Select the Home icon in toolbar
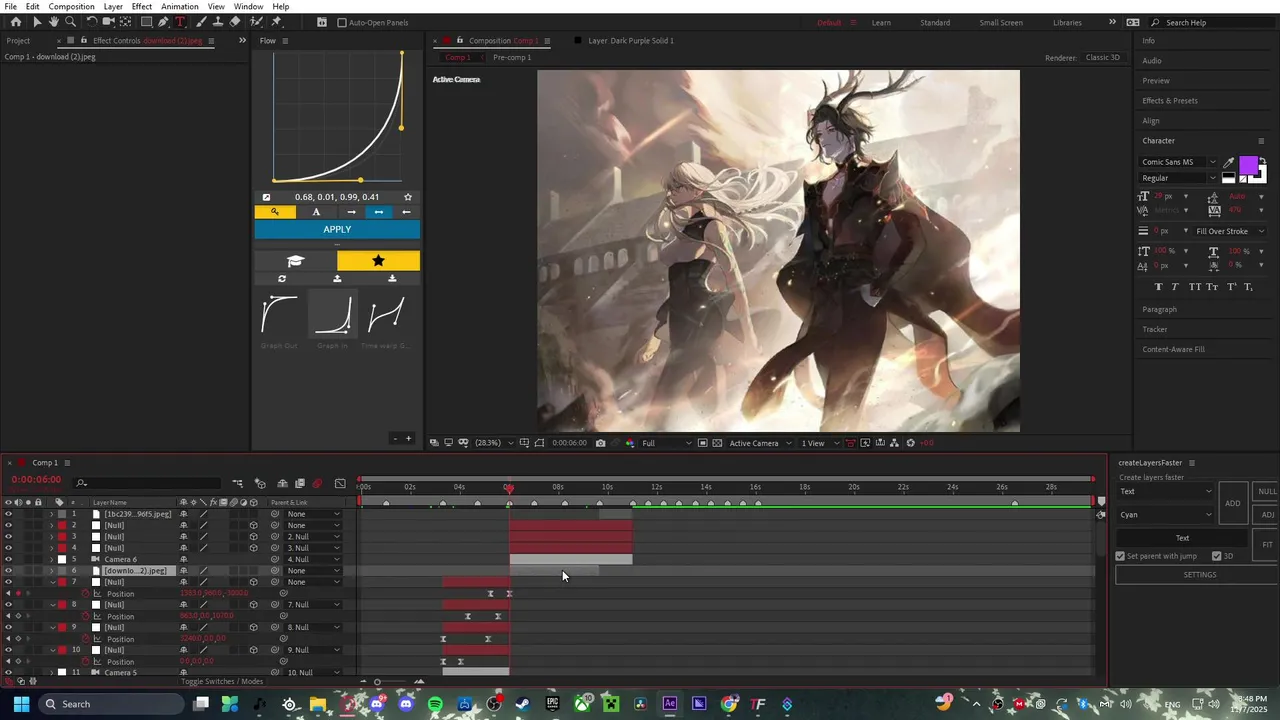 pos(15,22)
